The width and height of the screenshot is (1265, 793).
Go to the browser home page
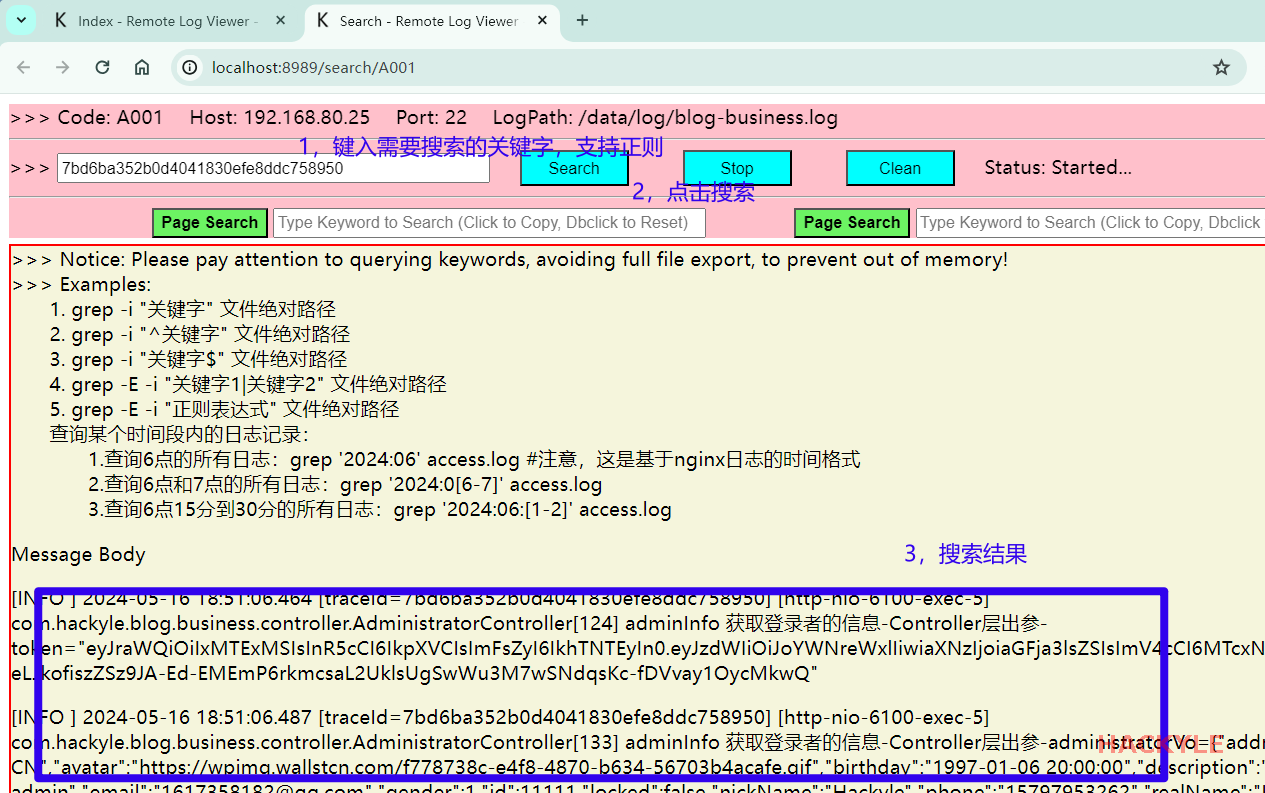tap(142, 67)
